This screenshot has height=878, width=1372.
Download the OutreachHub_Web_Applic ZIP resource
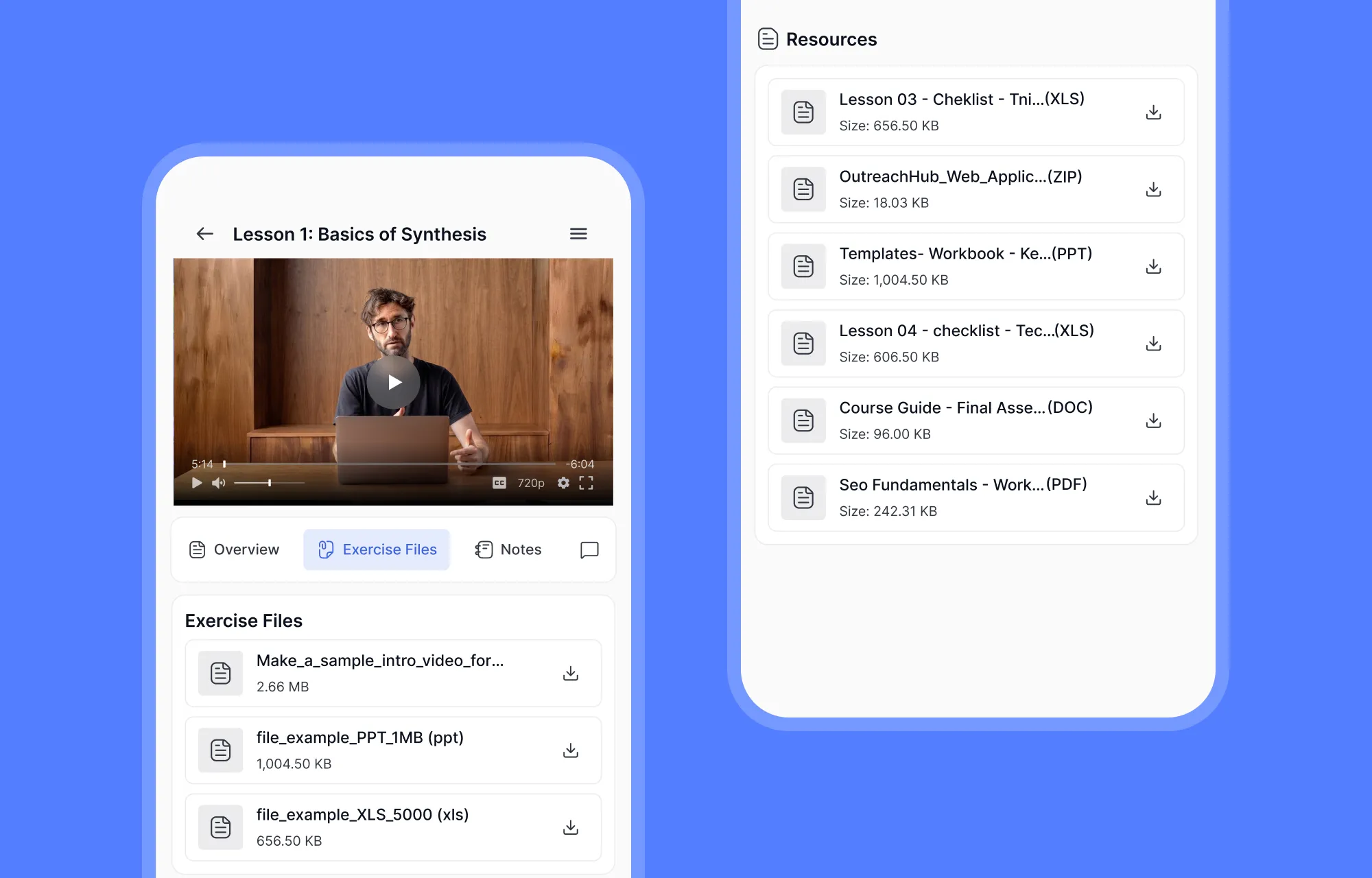click(1154, 189)
